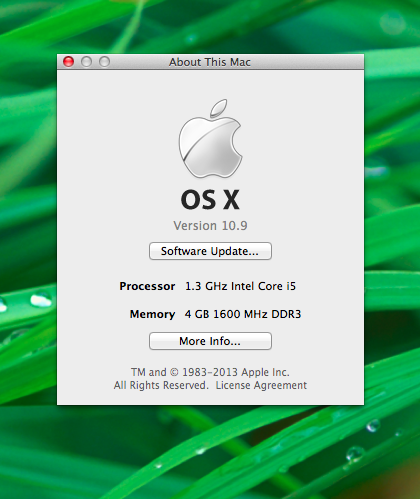The height and width of the screenshot is (499, 420).
Task: Click the minimize button in title bar
Action: click(x=87, y=62)
